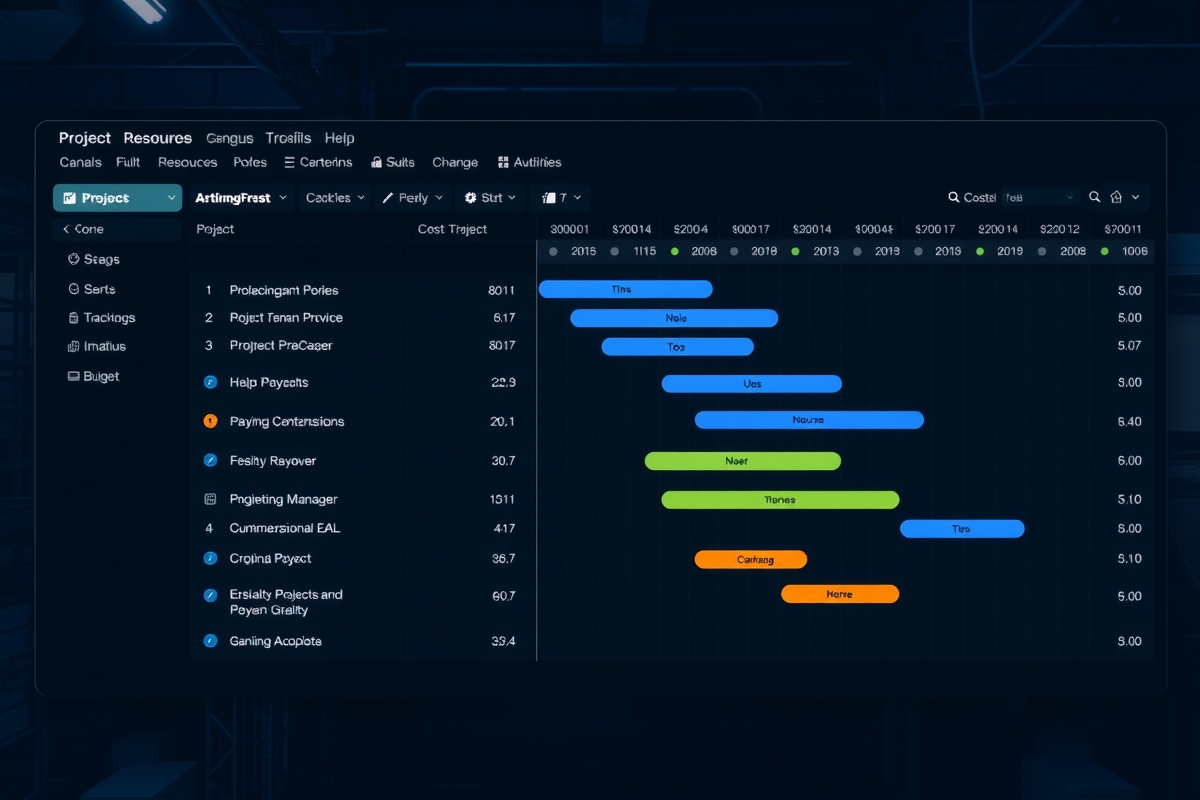The image size is (1200, 800).
Task: Click the search magnifier icon beside Costel
Action: 954,198
